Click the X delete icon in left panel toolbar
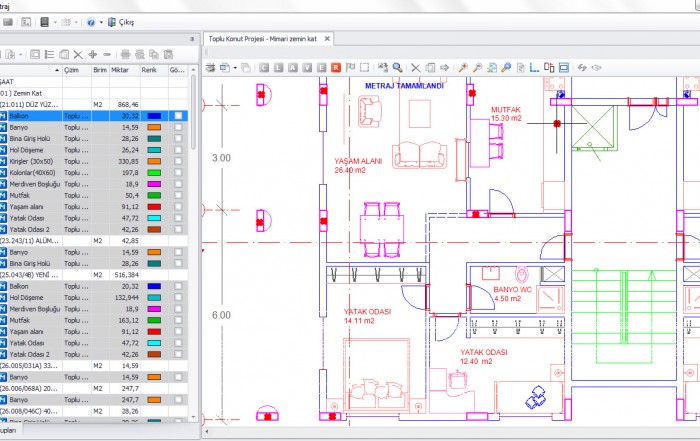 click(78, 53)
